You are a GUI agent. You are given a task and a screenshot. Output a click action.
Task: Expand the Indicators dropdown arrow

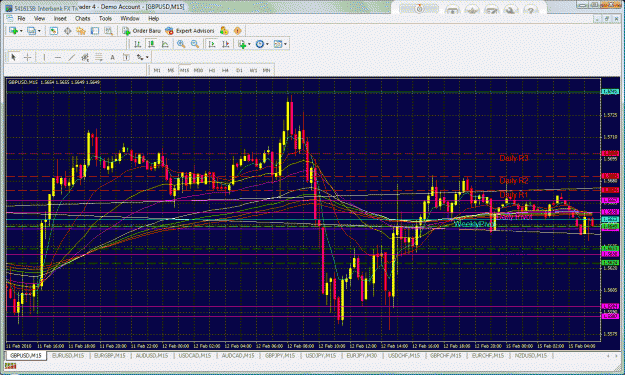coord(249,44)
